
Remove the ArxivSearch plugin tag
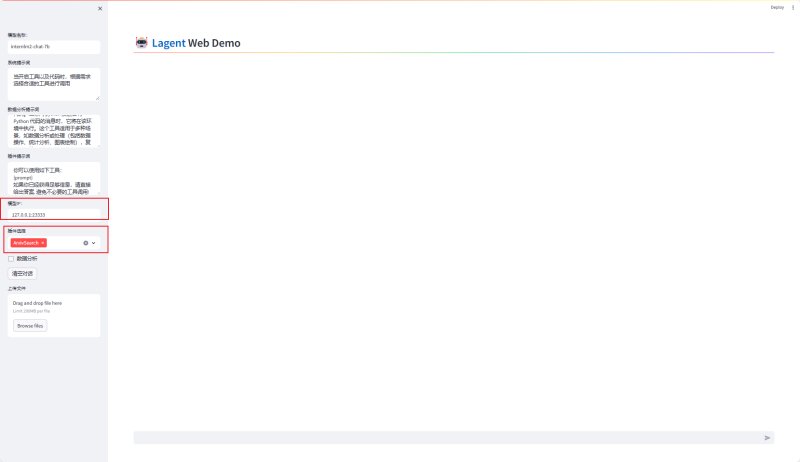coord(43,243)
